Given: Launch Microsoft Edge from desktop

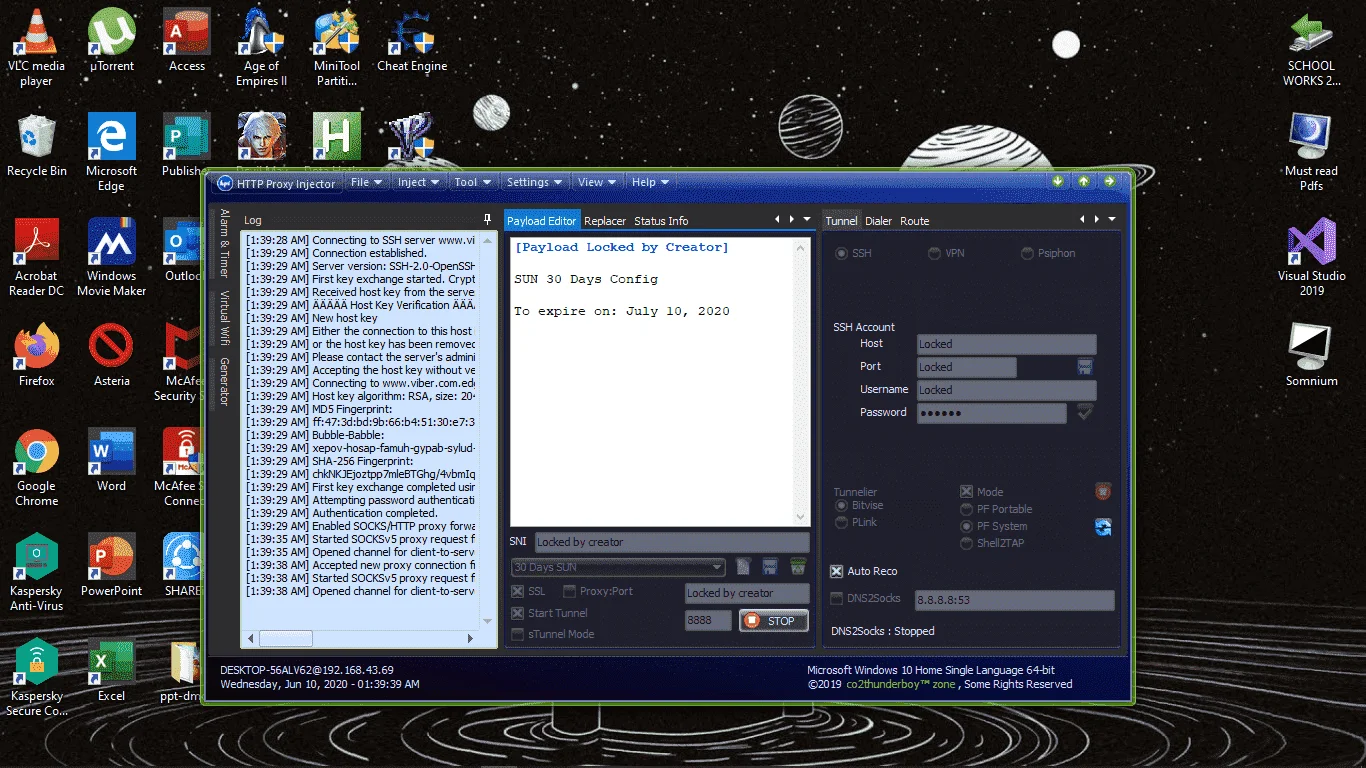Looking at the screenshot, I should point(112,152).
